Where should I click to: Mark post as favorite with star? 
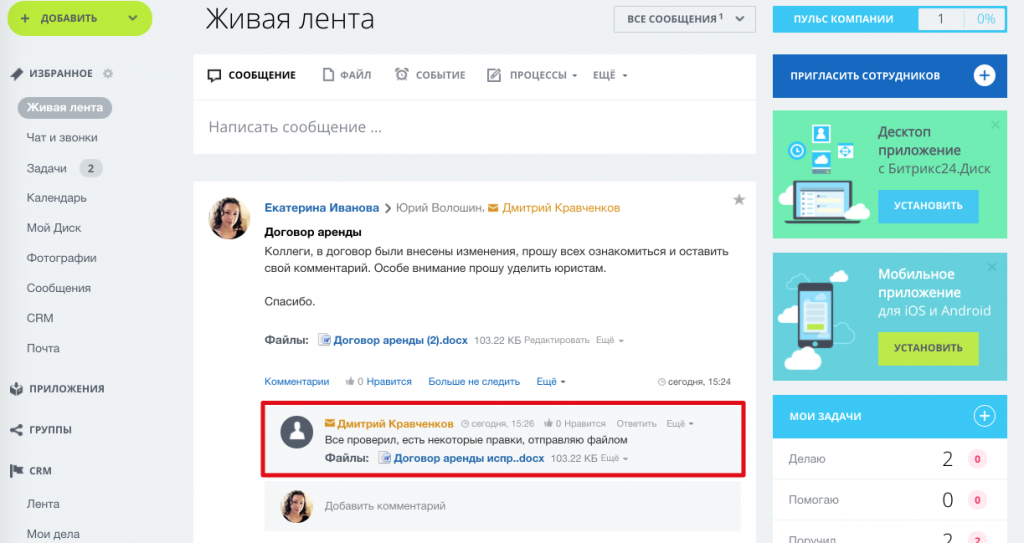point(739,199)
